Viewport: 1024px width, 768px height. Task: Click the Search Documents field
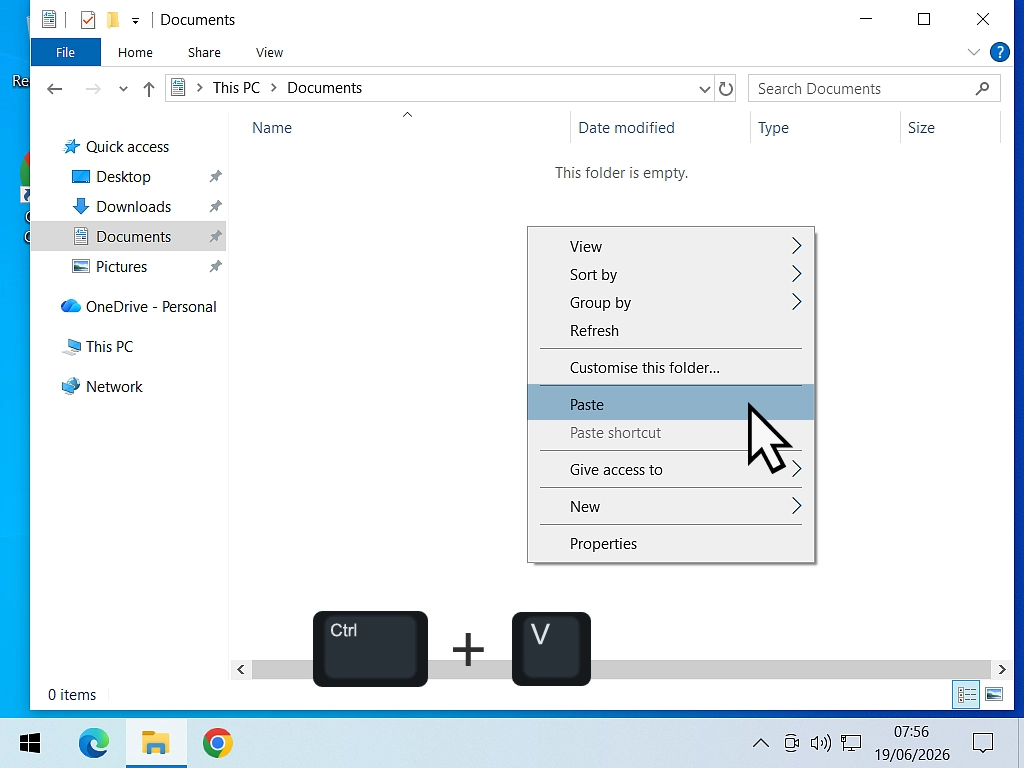pyautogui.click(x=874, y=89)
